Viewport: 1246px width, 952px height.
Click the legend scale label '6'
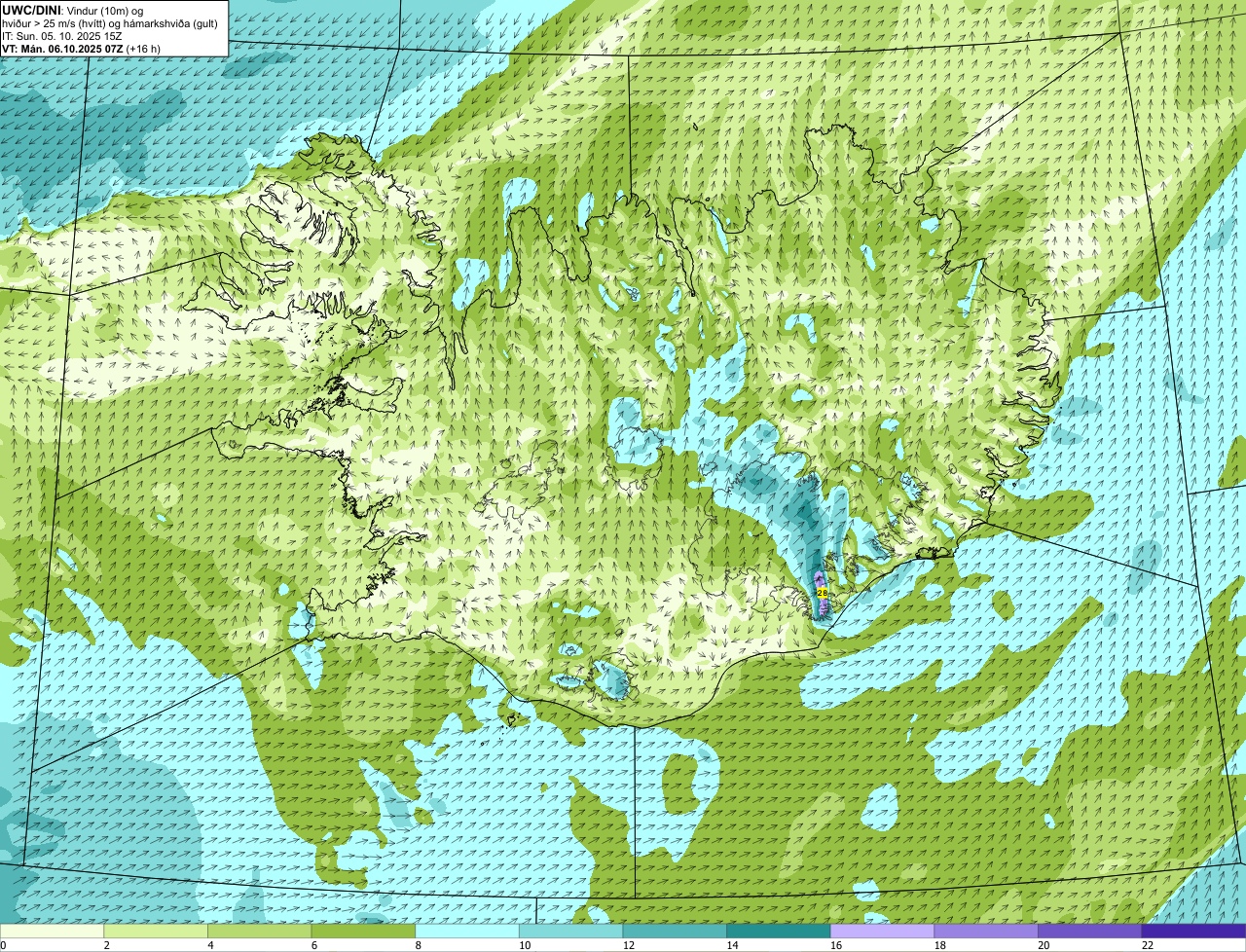[313, 945]
